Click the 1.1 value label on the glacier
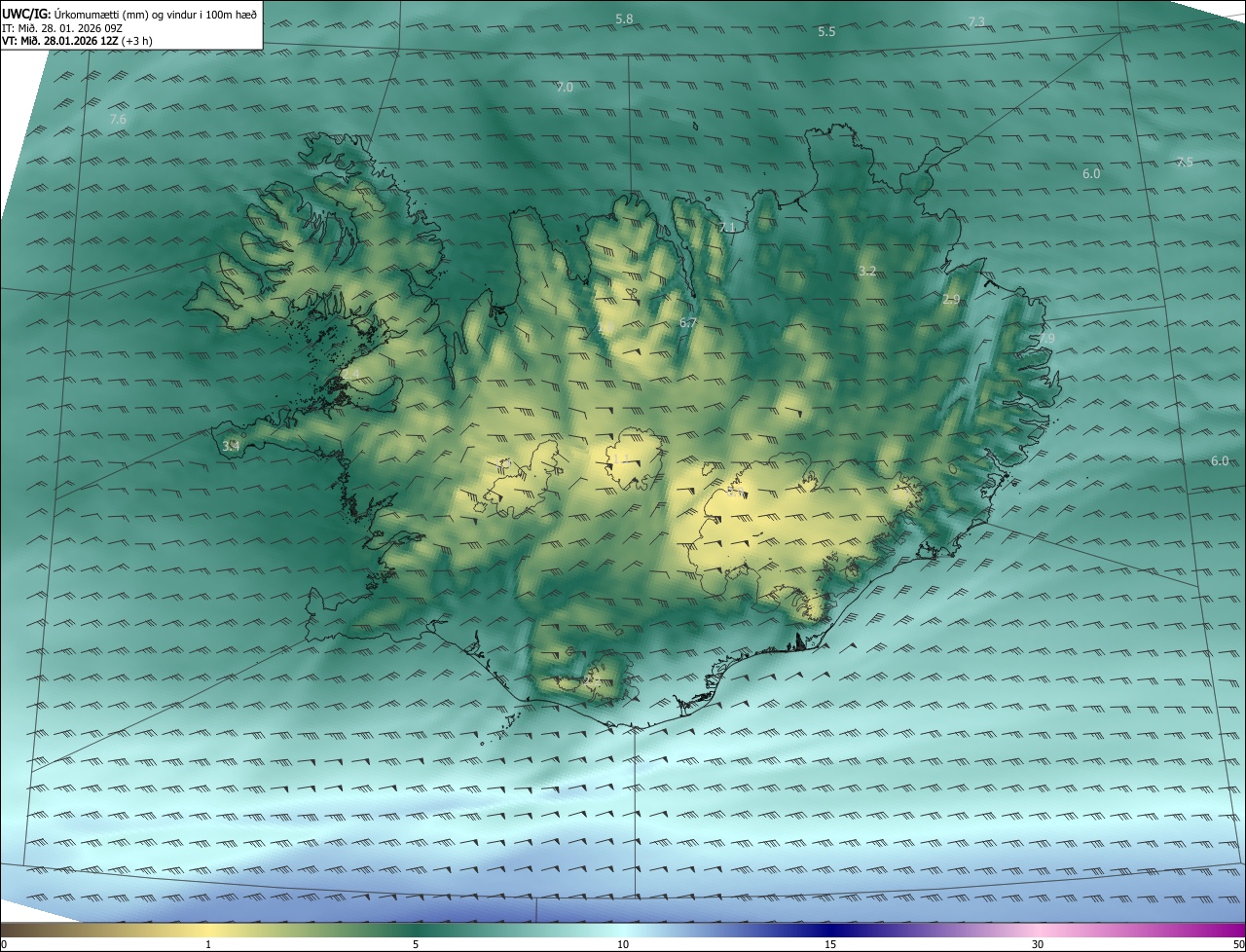Image resolution: width=1246 pixels, height=952 pixels. pyautogui.click(x=619, y=459)
